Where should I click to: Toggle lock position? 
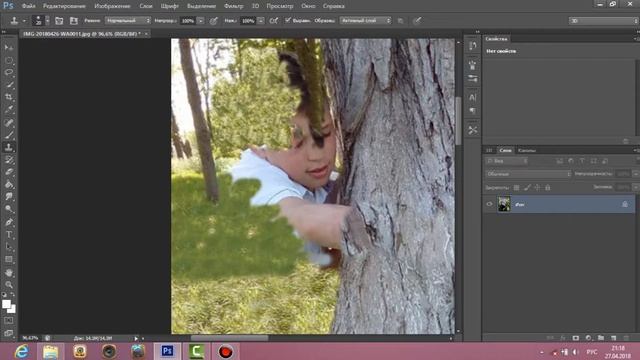click(538, 187)
